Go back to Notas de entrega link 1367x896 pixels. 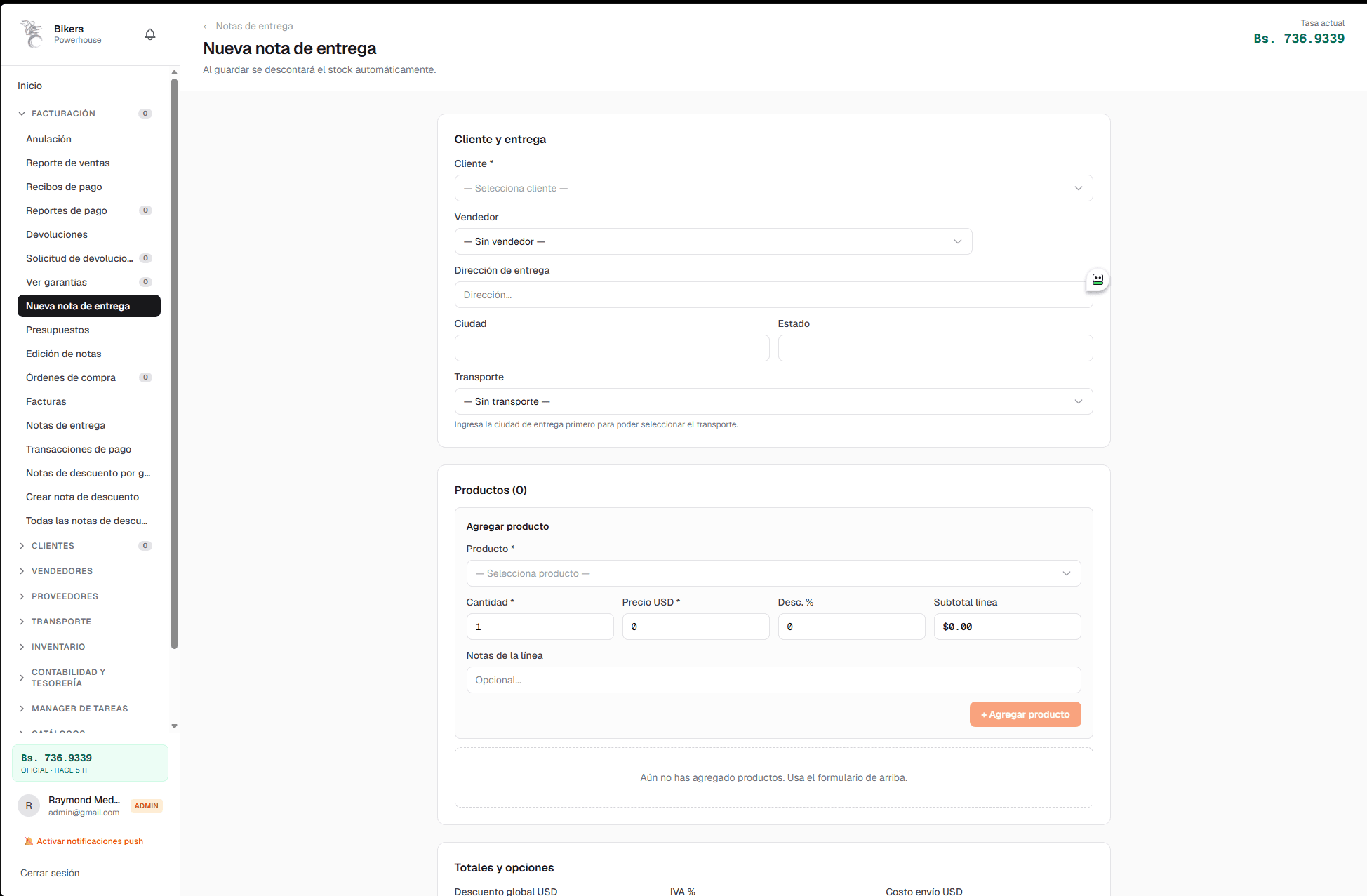248,26
